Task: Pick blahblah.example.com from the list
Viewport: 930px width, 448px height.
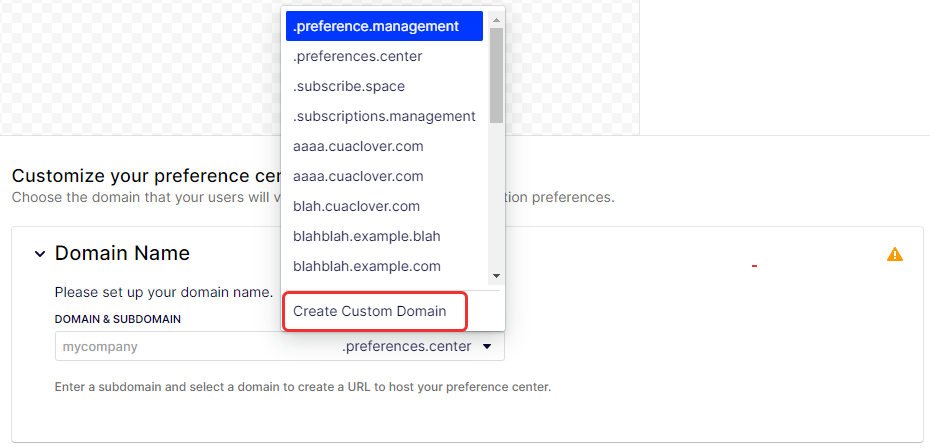Action: (x=384, y=266)
